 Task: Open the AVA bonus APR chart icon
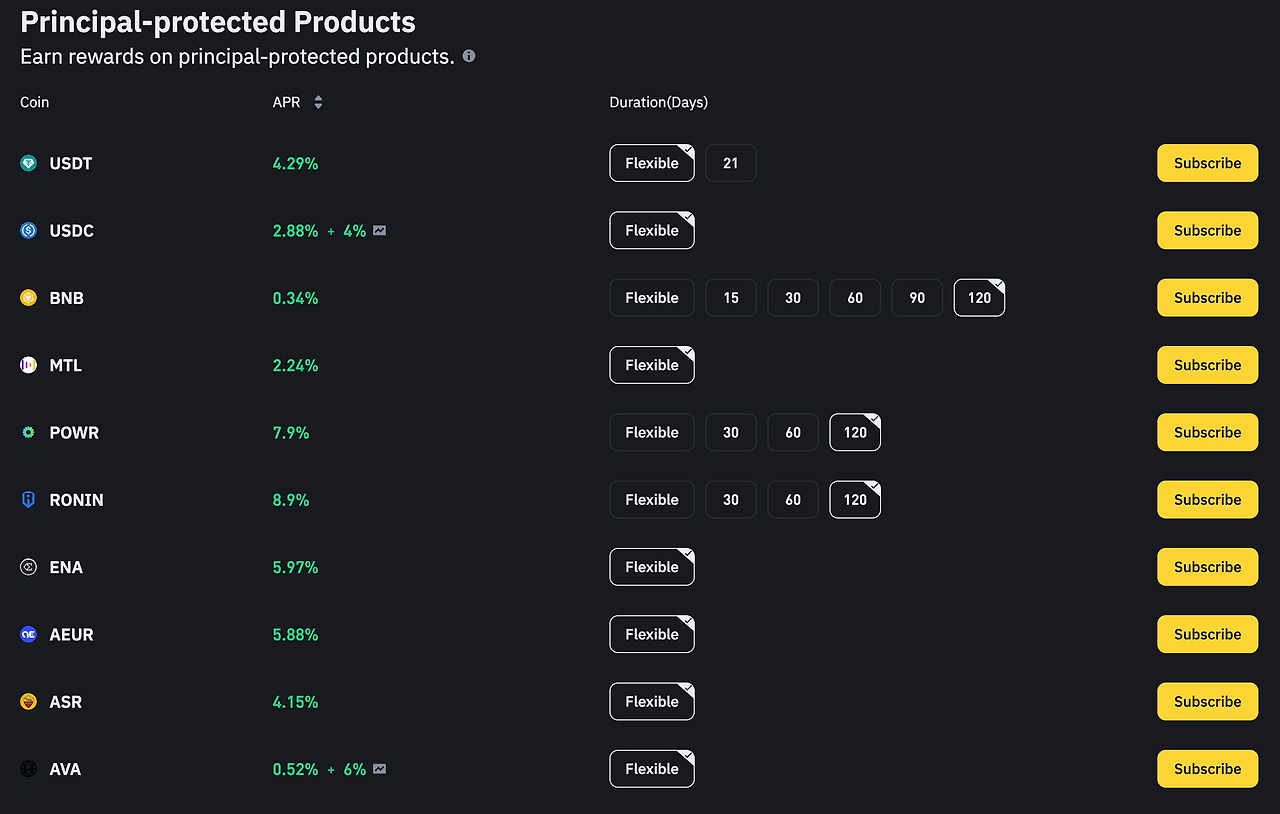(380, 769)
